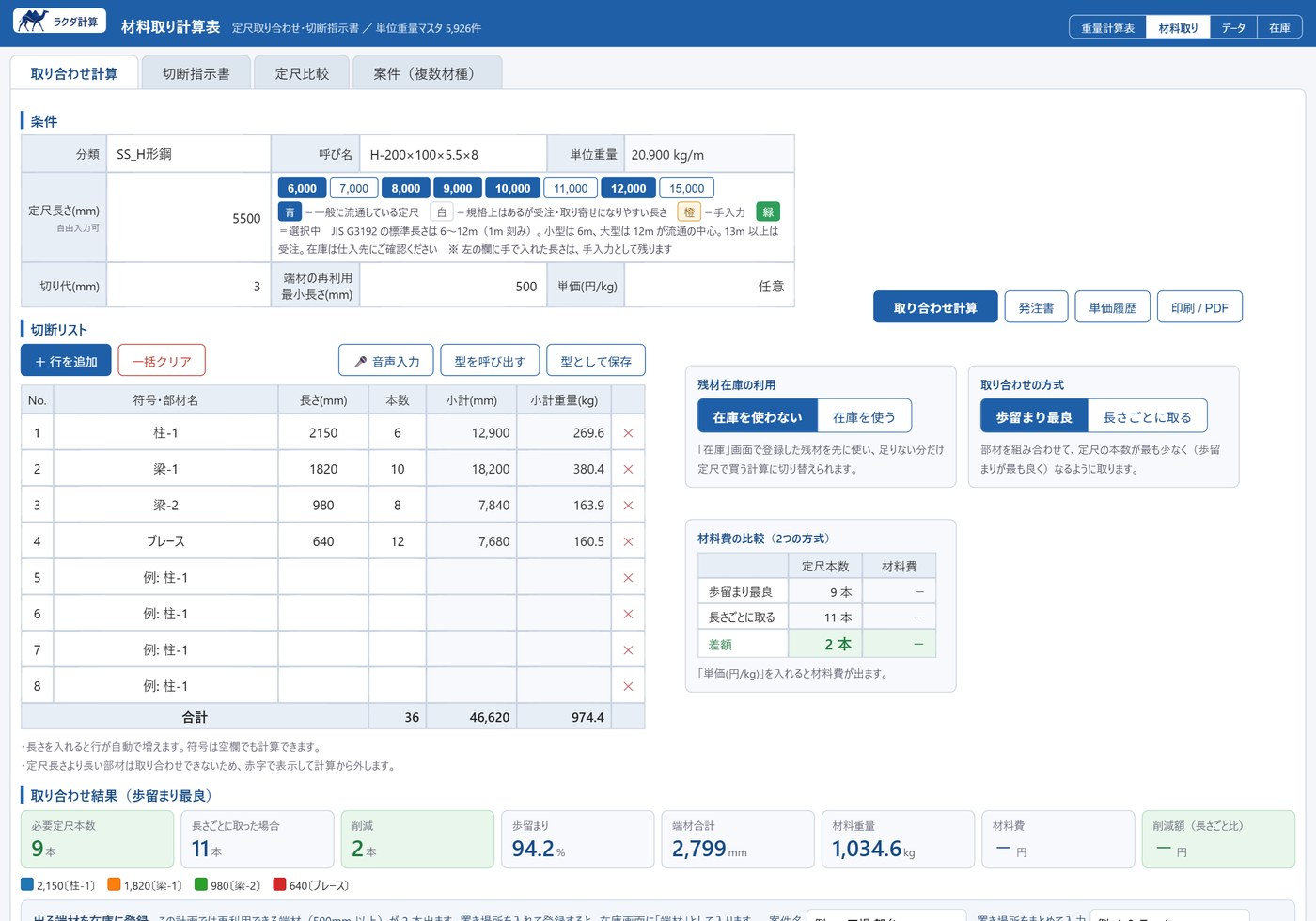Click the 一括クリア button
The height and width of the screenshot is (921, 1316).
click(x=162, y=361)
